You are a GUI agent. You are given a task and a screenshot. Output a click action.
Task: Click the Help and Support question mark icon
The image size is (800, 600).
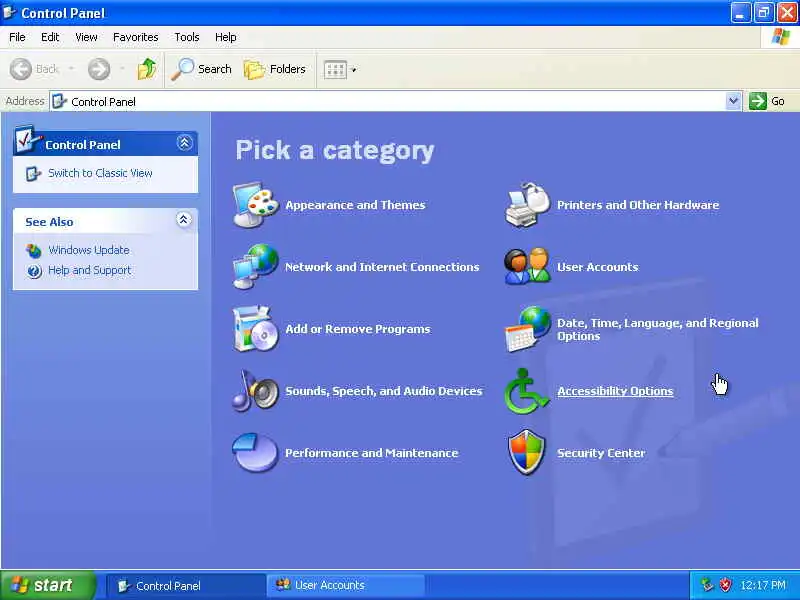[34, 271]
